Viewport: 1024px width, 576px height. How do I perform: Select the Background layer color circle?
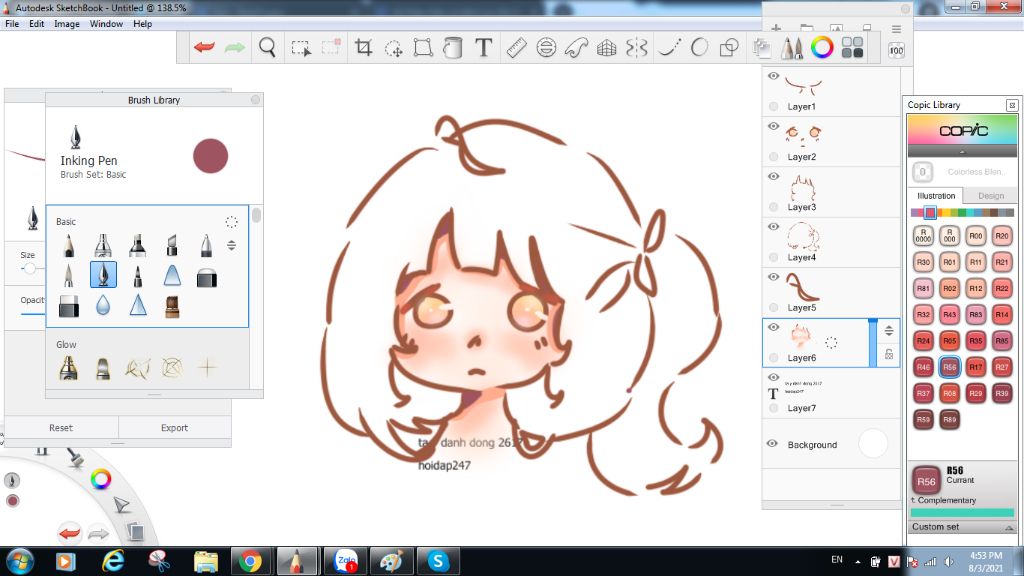click(x=873, y=444)
